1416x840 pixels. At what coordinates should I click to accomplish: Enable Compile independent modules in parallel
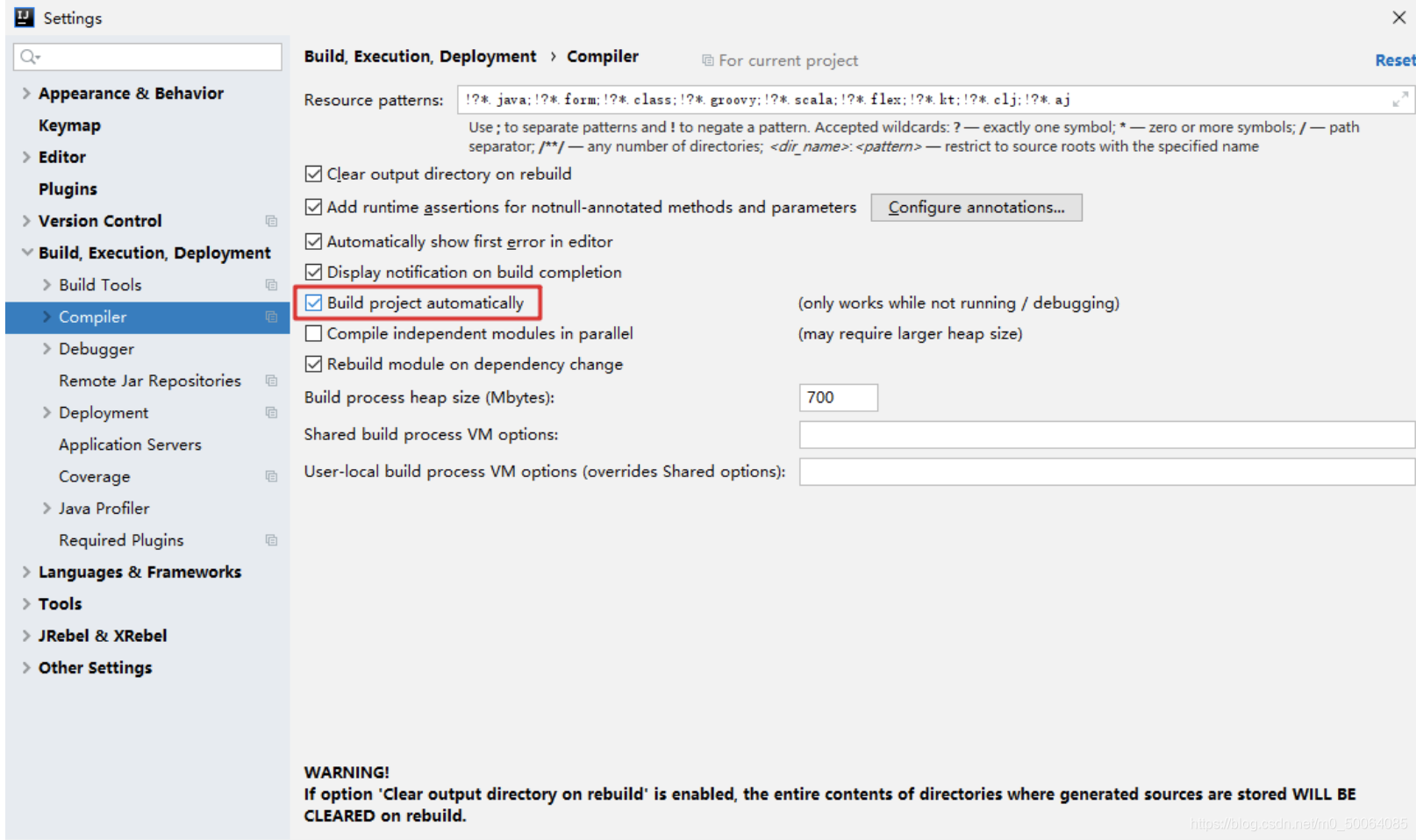(313, 333)
